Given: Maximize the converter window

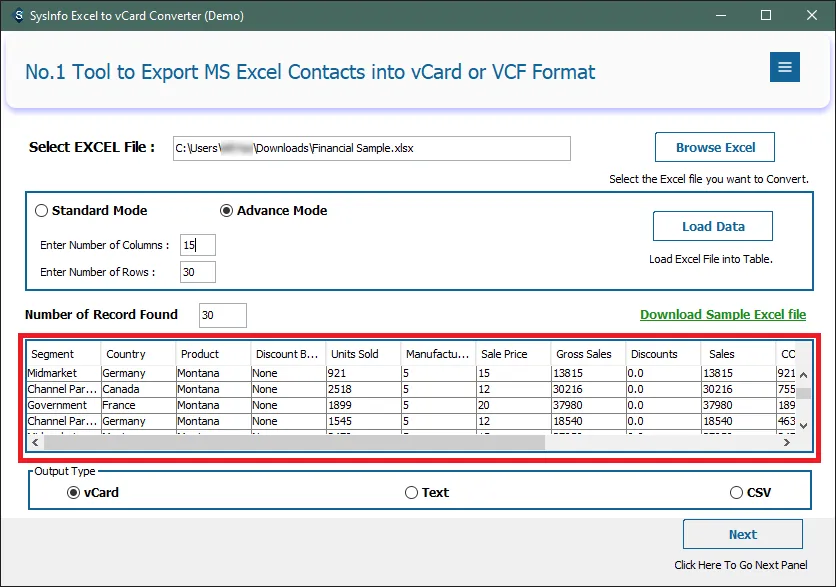Looking at the screenshot, I should (x=766, y=15).
